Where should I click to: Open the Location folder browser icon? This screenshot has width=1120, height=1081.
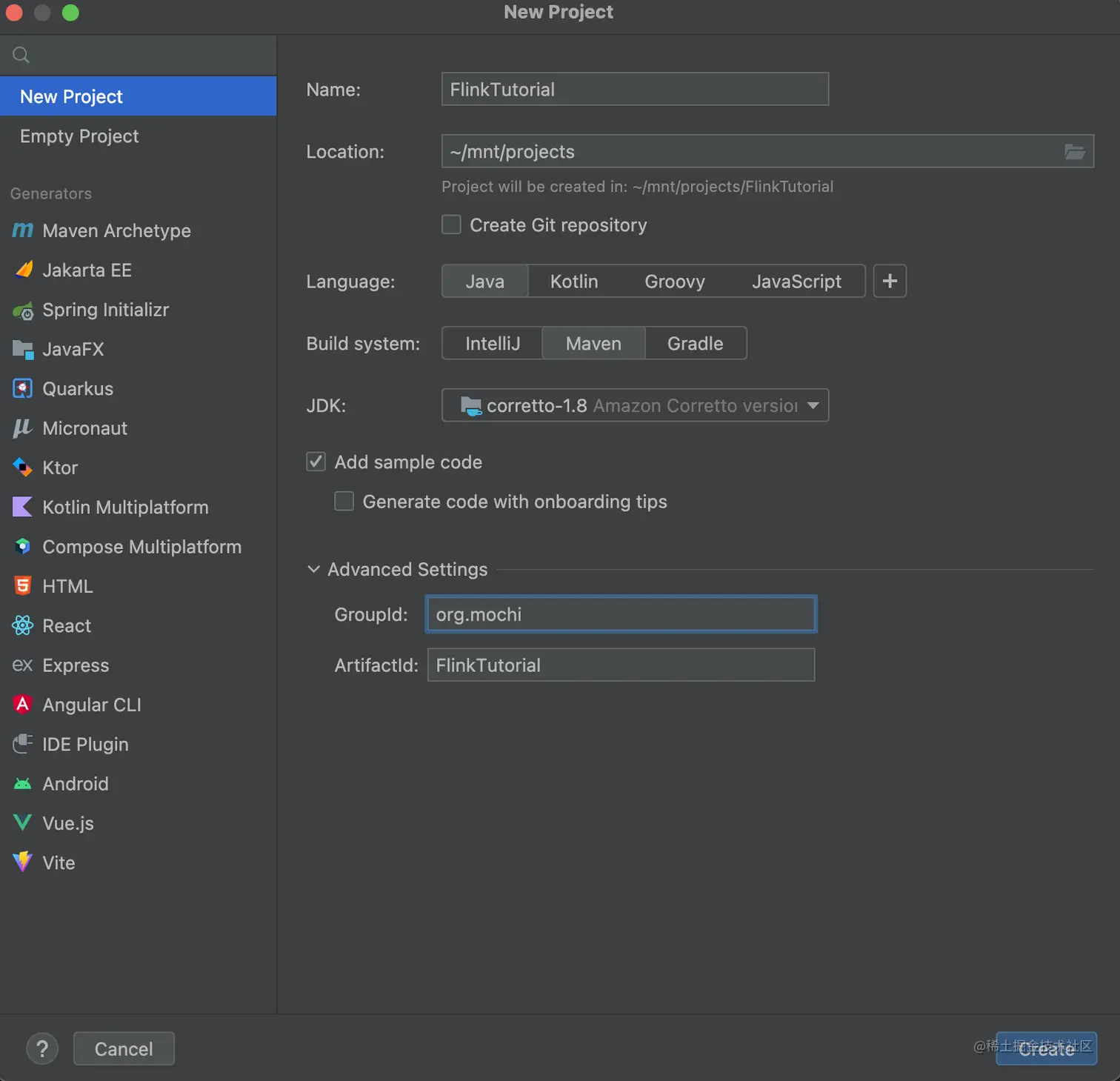1074,151
